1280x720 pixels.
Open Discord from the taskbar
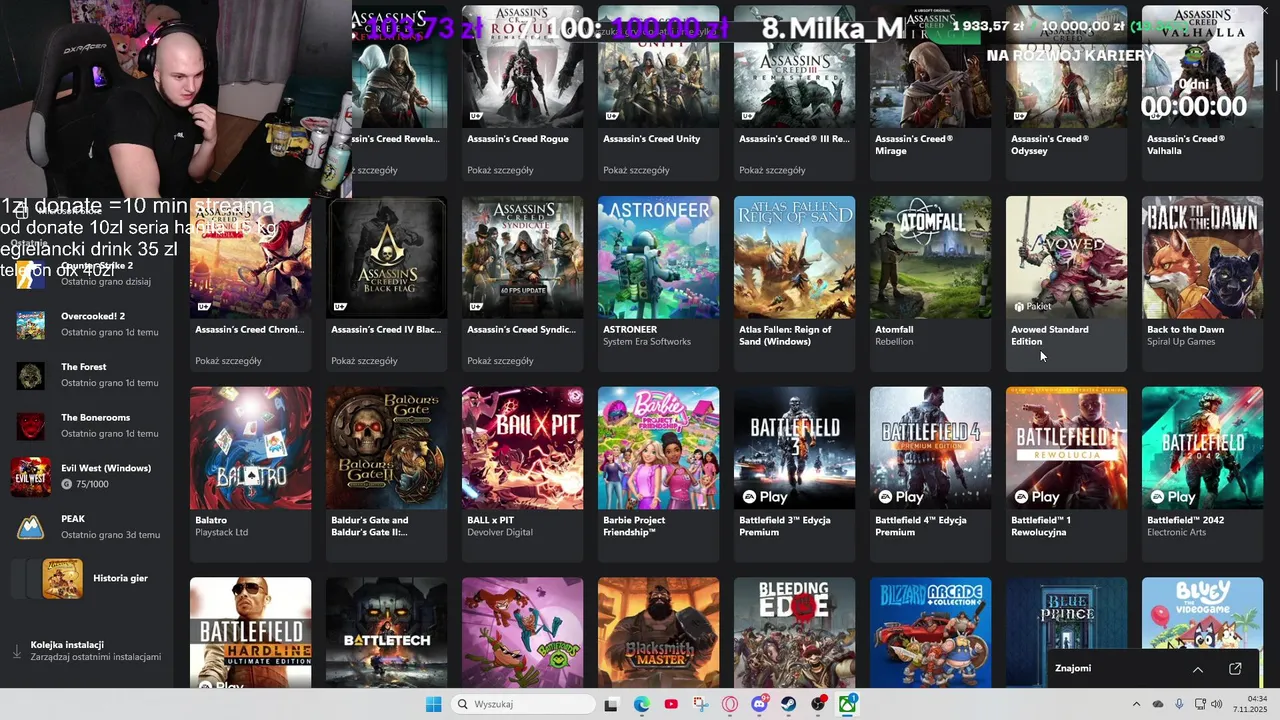[759, 704]
